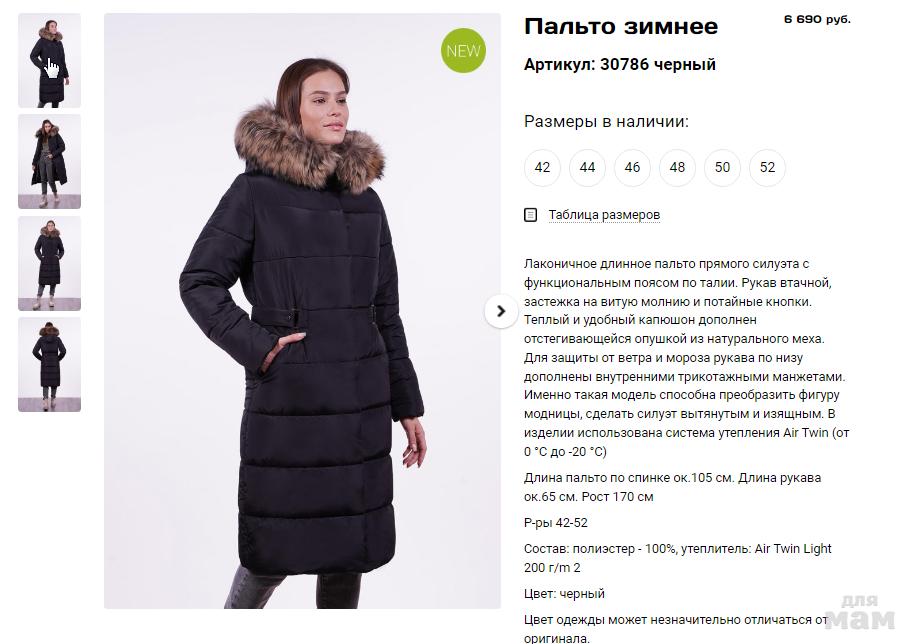Click the next image arrow button
This screenshot has width=910, height=644.
click(501, 312)
